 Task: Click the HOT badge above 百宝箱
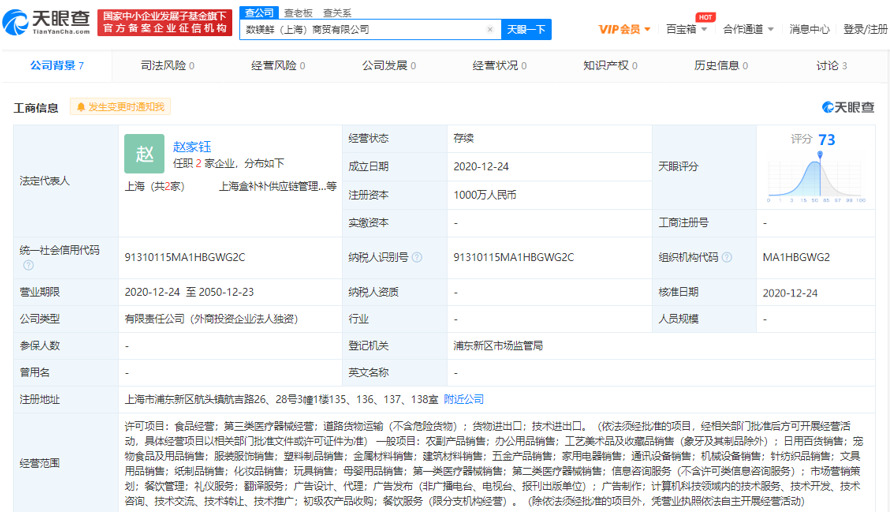point(705,17)
